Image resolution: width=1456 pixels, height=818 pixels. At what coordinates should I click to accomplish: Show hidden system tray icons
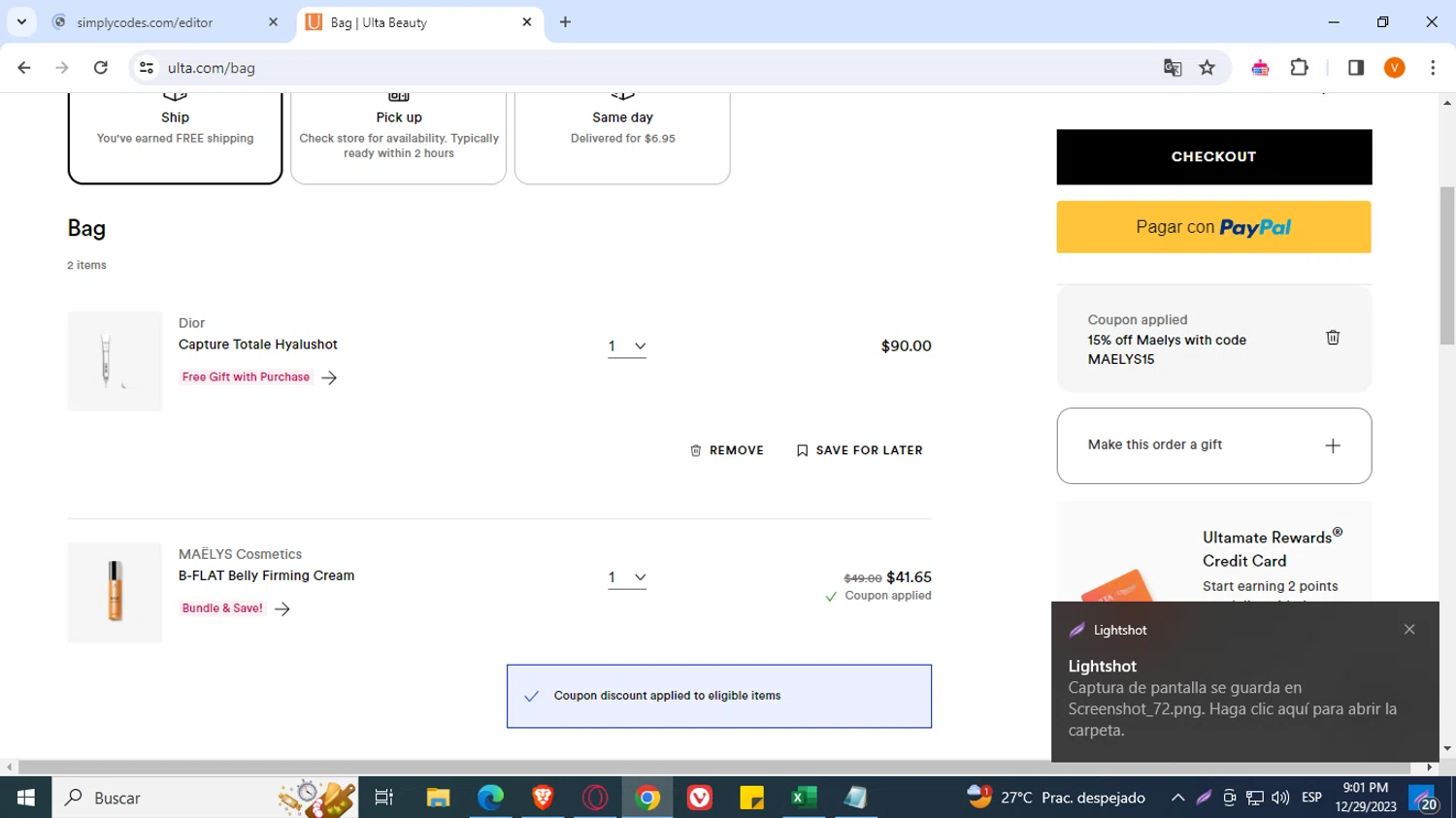tap(1177, 798)
